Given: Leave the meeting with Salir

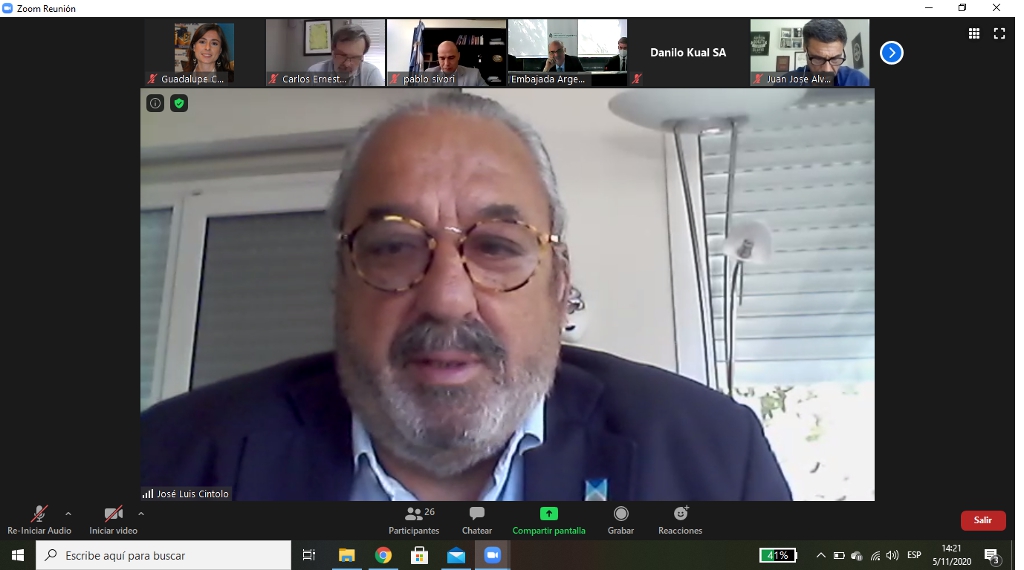Looking at the screenshot, I should tap(982, 520).
